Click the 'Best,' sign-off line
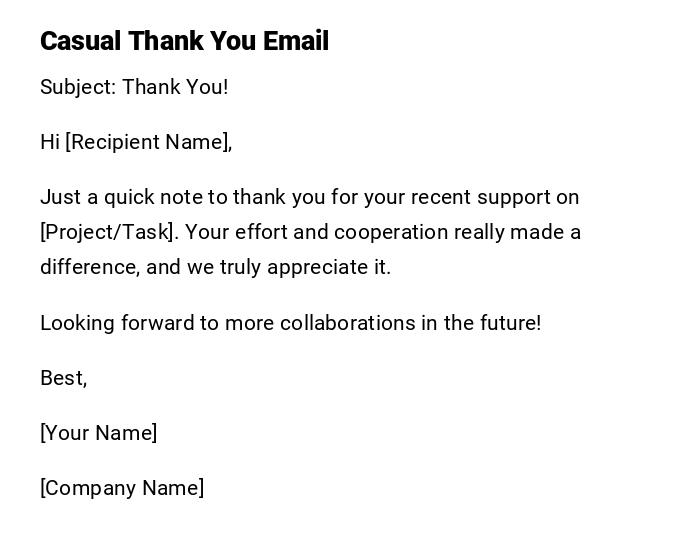Image resolution: width=700 pixels, height=550 pixels. pos(63,378)
